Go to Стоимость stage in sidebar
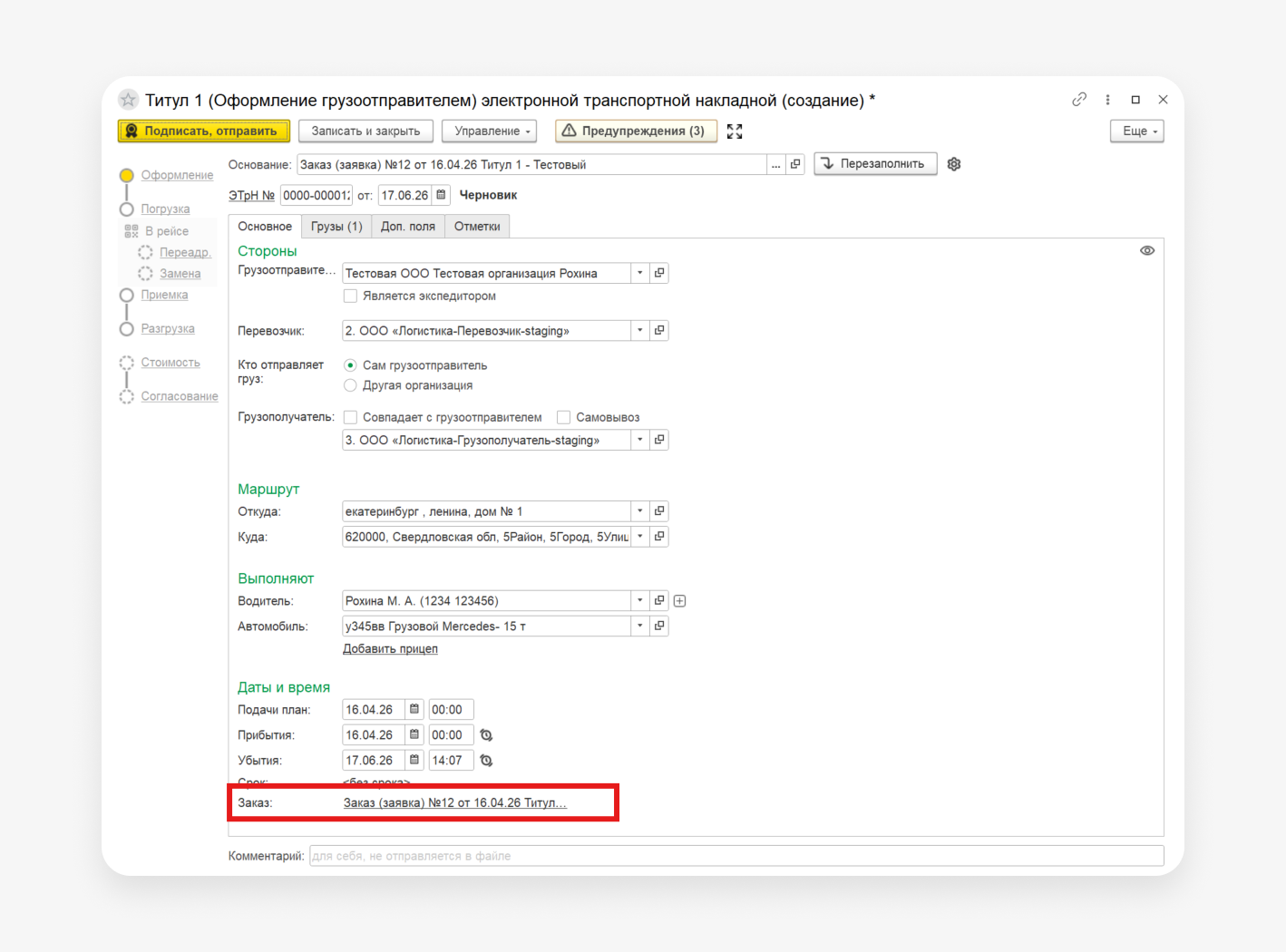The width and height of the screenshot is (1286, 952). 170,363
